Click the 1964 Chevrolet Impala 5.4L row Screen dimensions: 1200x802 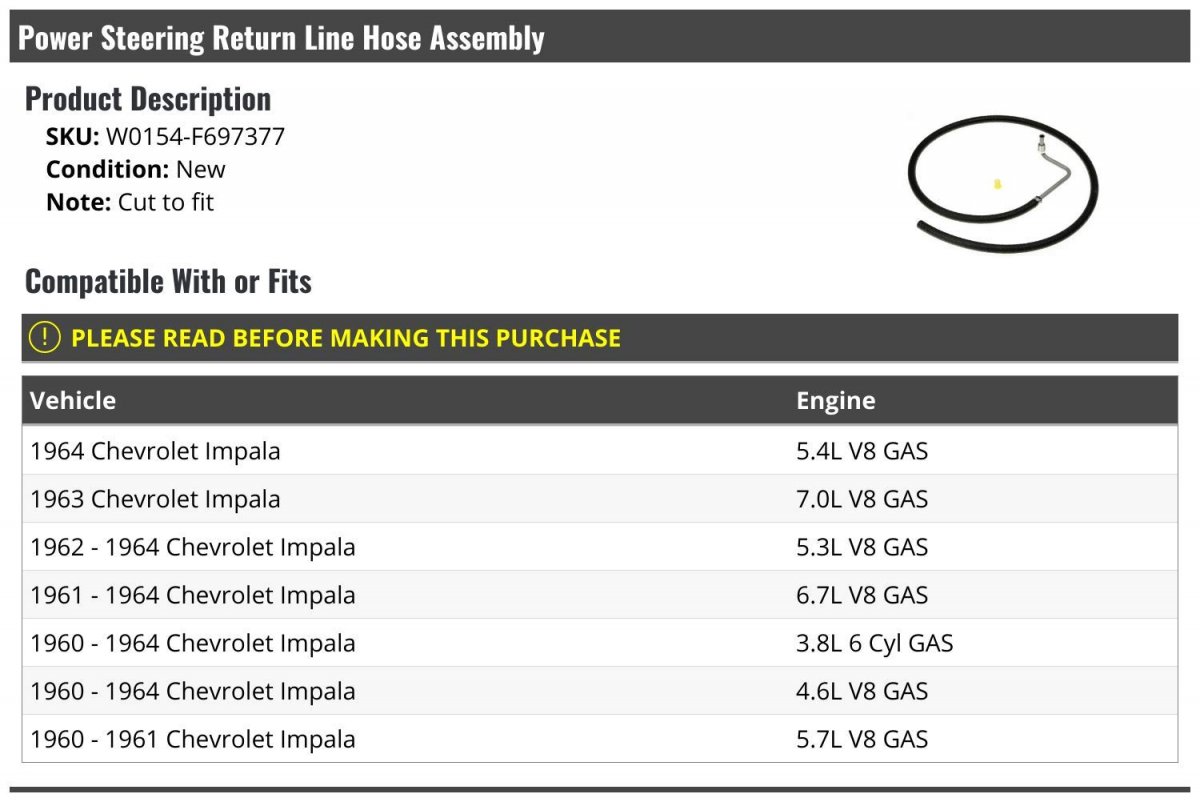600,451
